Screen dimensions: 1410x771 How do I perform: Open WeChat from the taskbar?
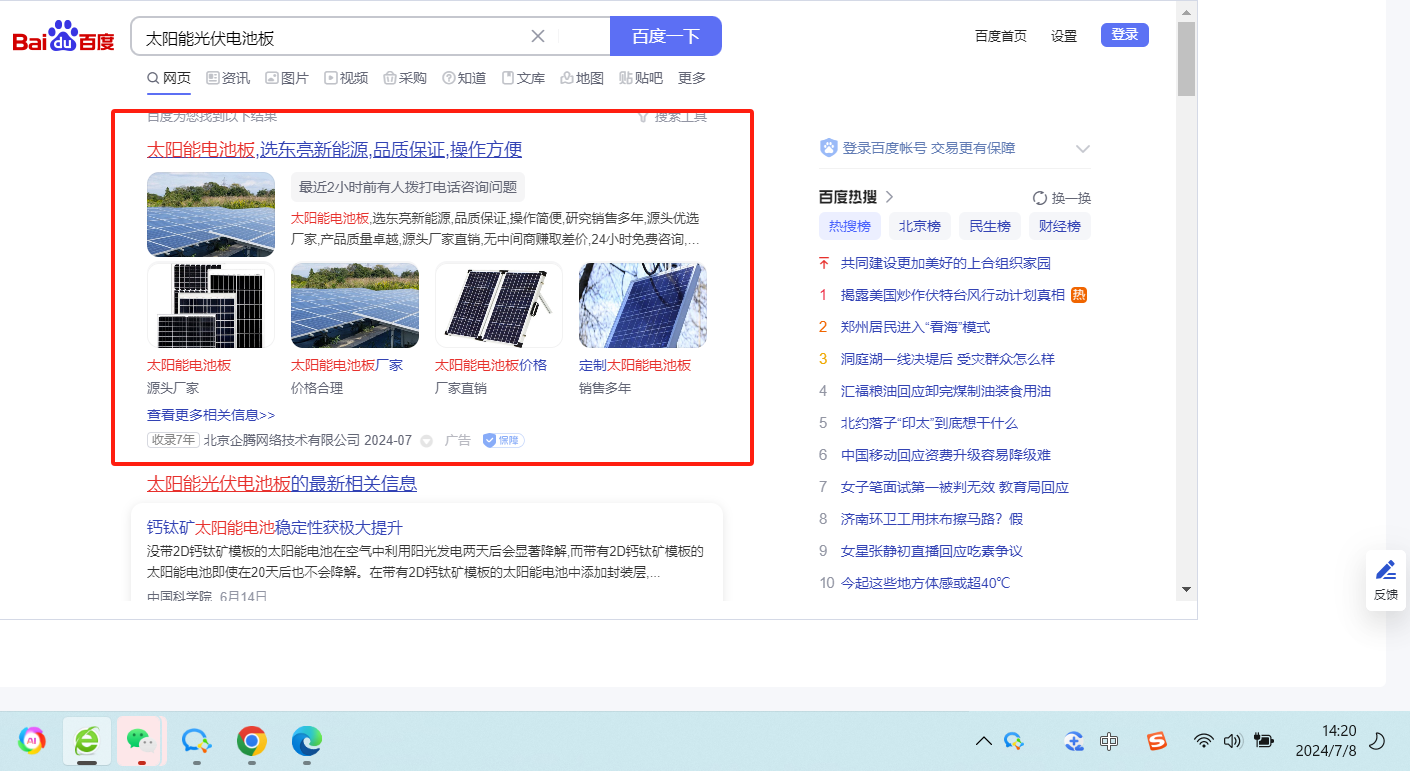(x=140, y=740)
